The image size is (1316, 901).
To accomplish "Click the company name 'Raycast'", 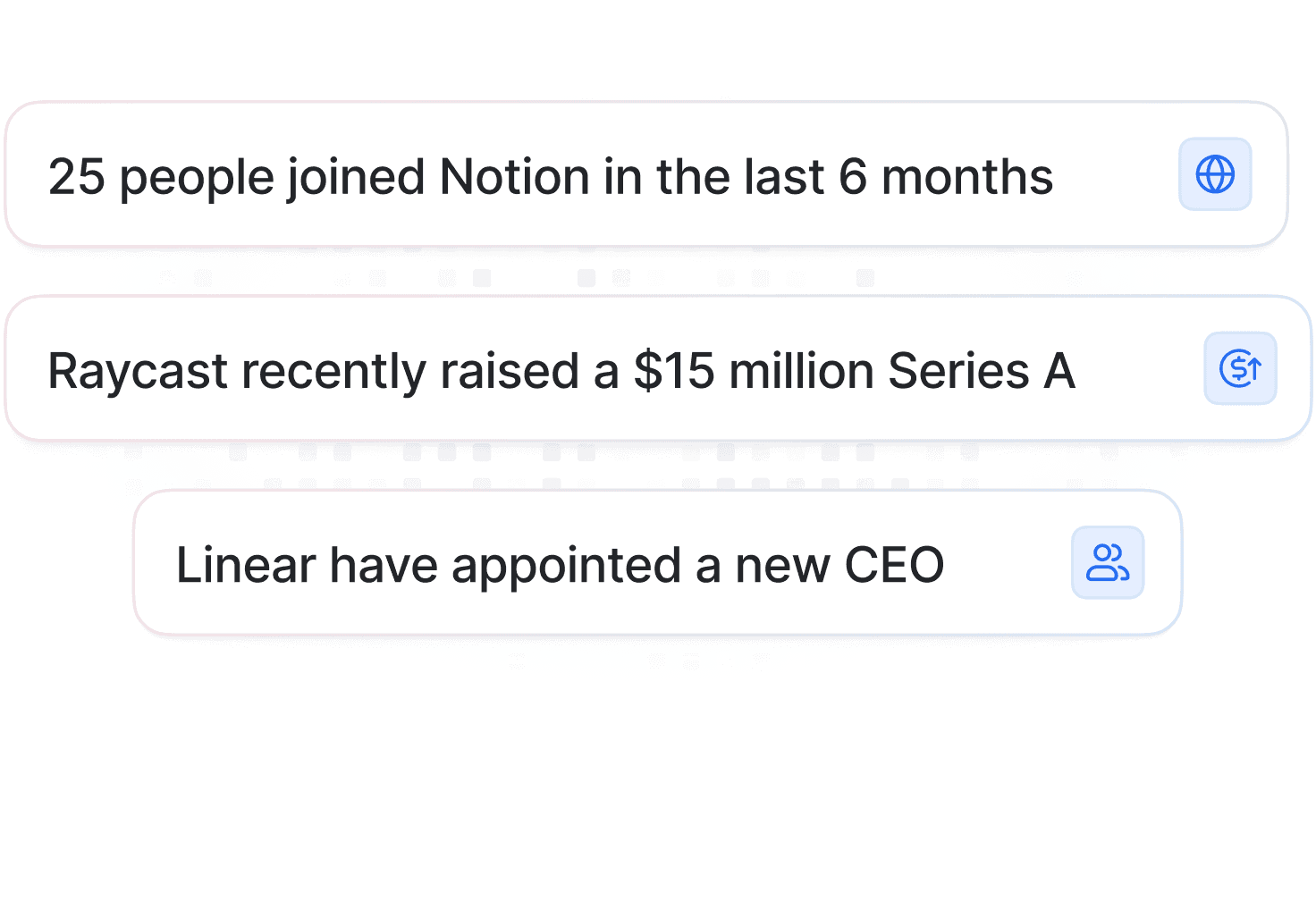I will tap(137, 372).
